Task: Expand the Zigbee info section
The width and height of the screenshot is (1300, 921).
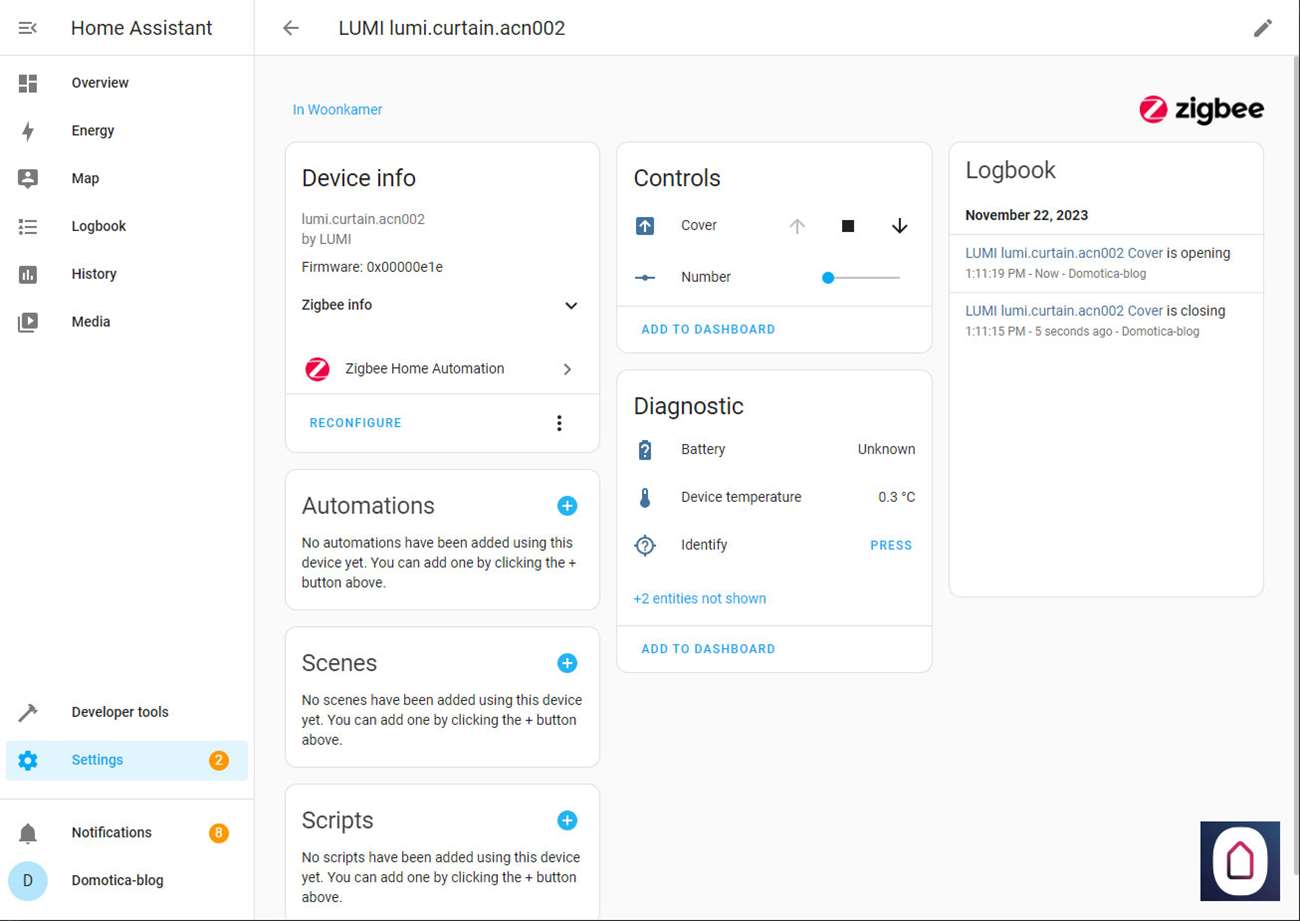Action: click(571, 306)
